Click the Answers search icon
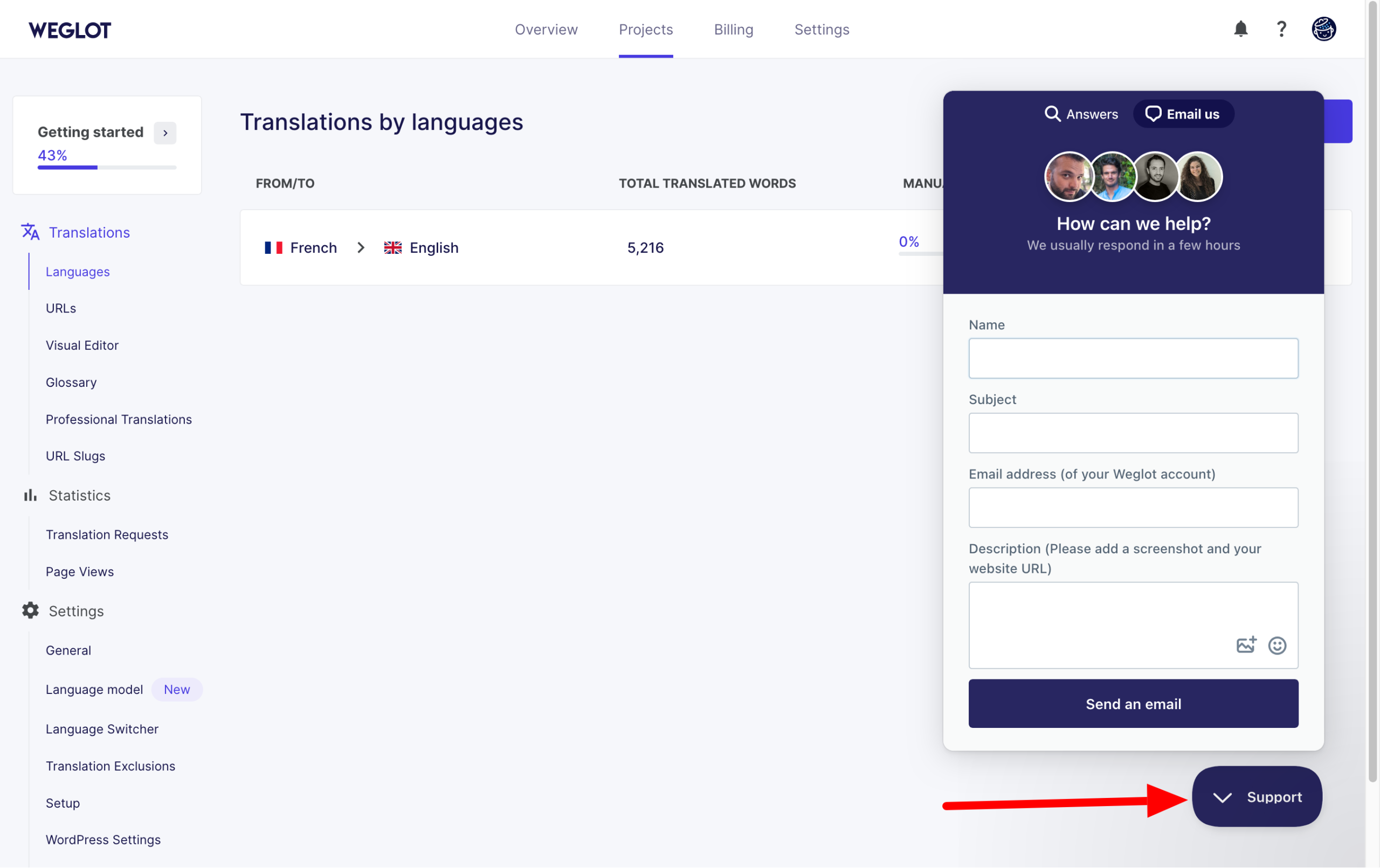1380x868 pixels. (x=1053, y=114)
